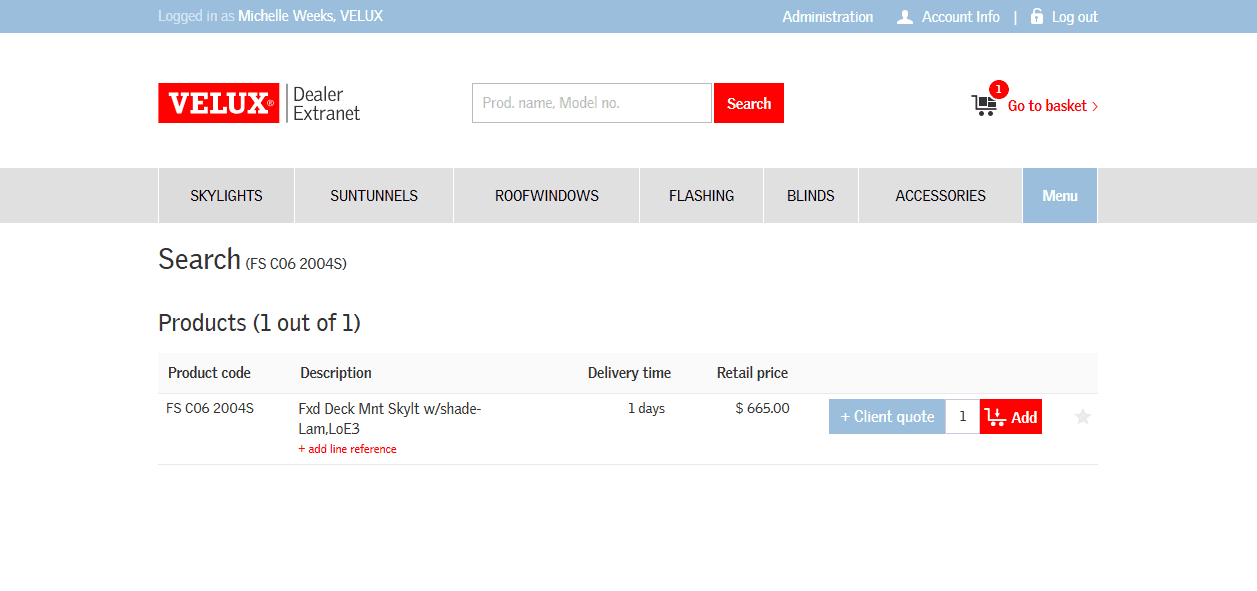Click the basket item count badge
Image resolution: width=1257 pixels, height=591 pixels.
(x=998, y=89)
